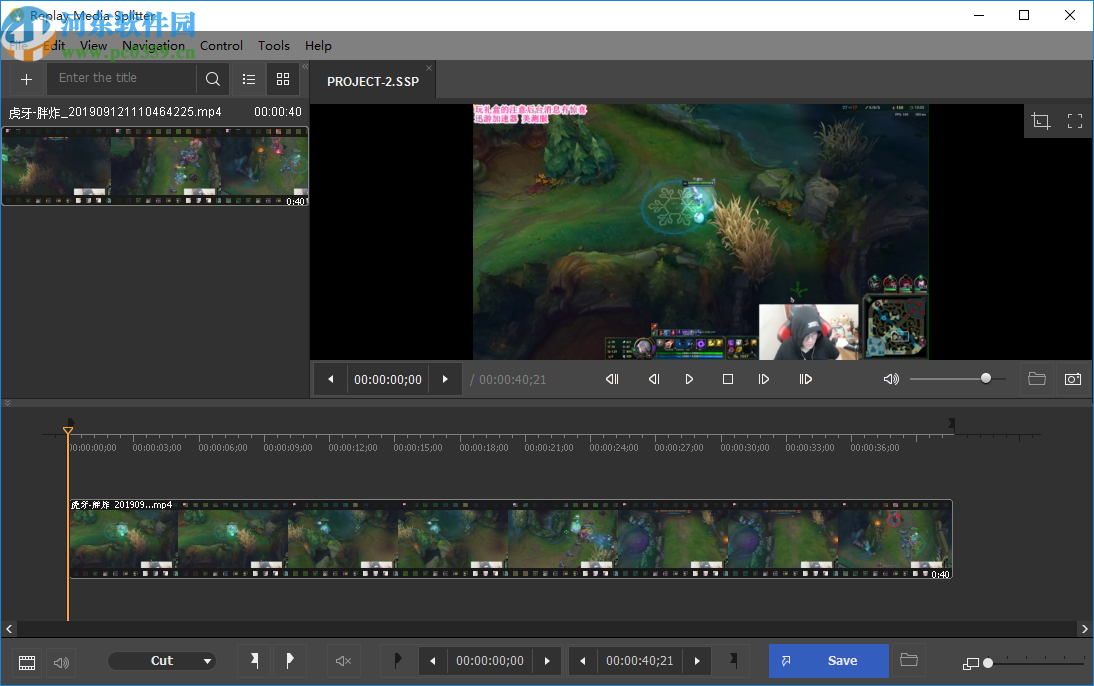Click the crop video icon in preview
The width and height of the screenshot is (1094, 686).
tap(1041, 121)
